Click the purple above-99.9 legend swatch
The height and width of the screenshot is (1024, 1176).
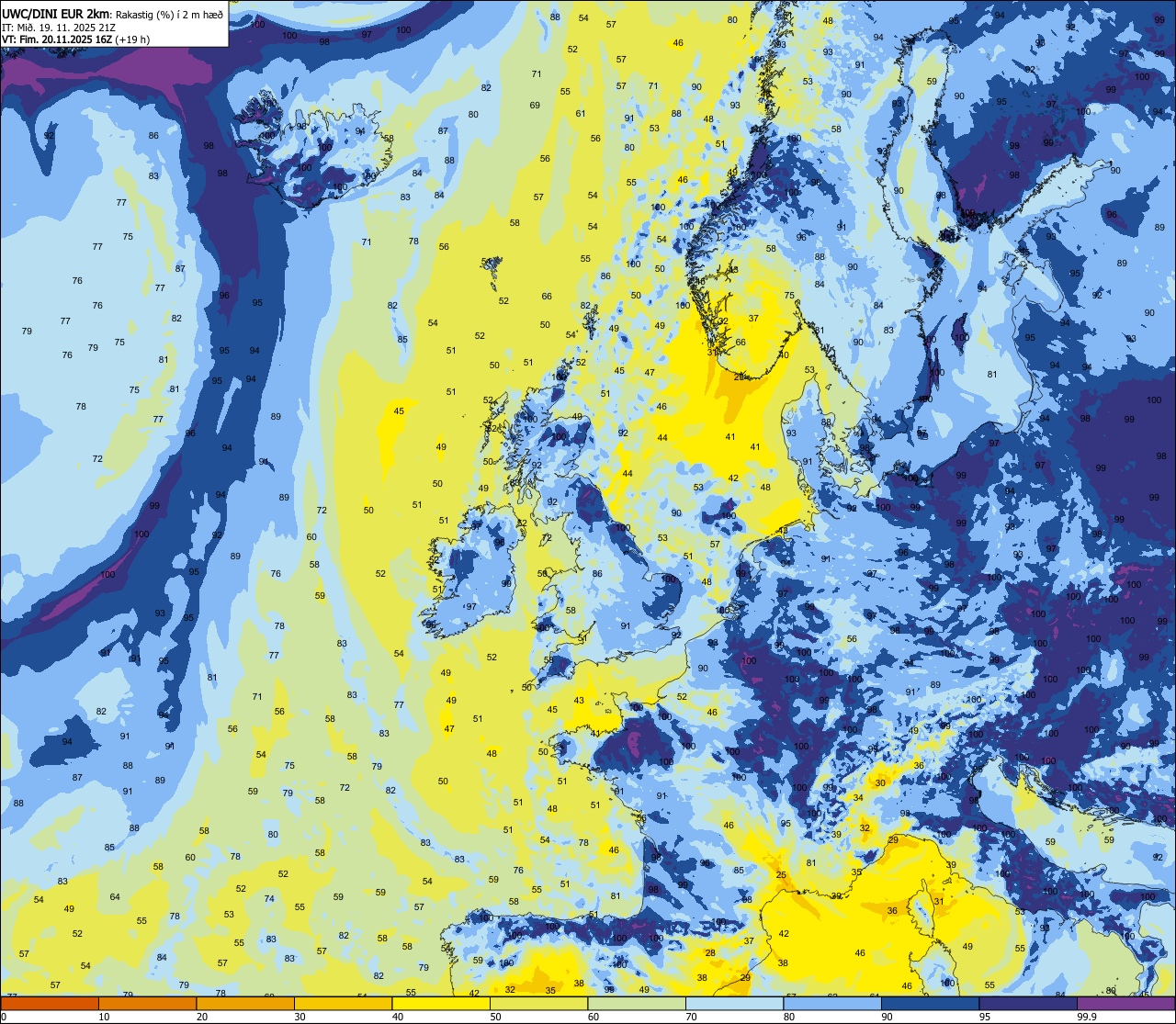pos(1125,1004)
